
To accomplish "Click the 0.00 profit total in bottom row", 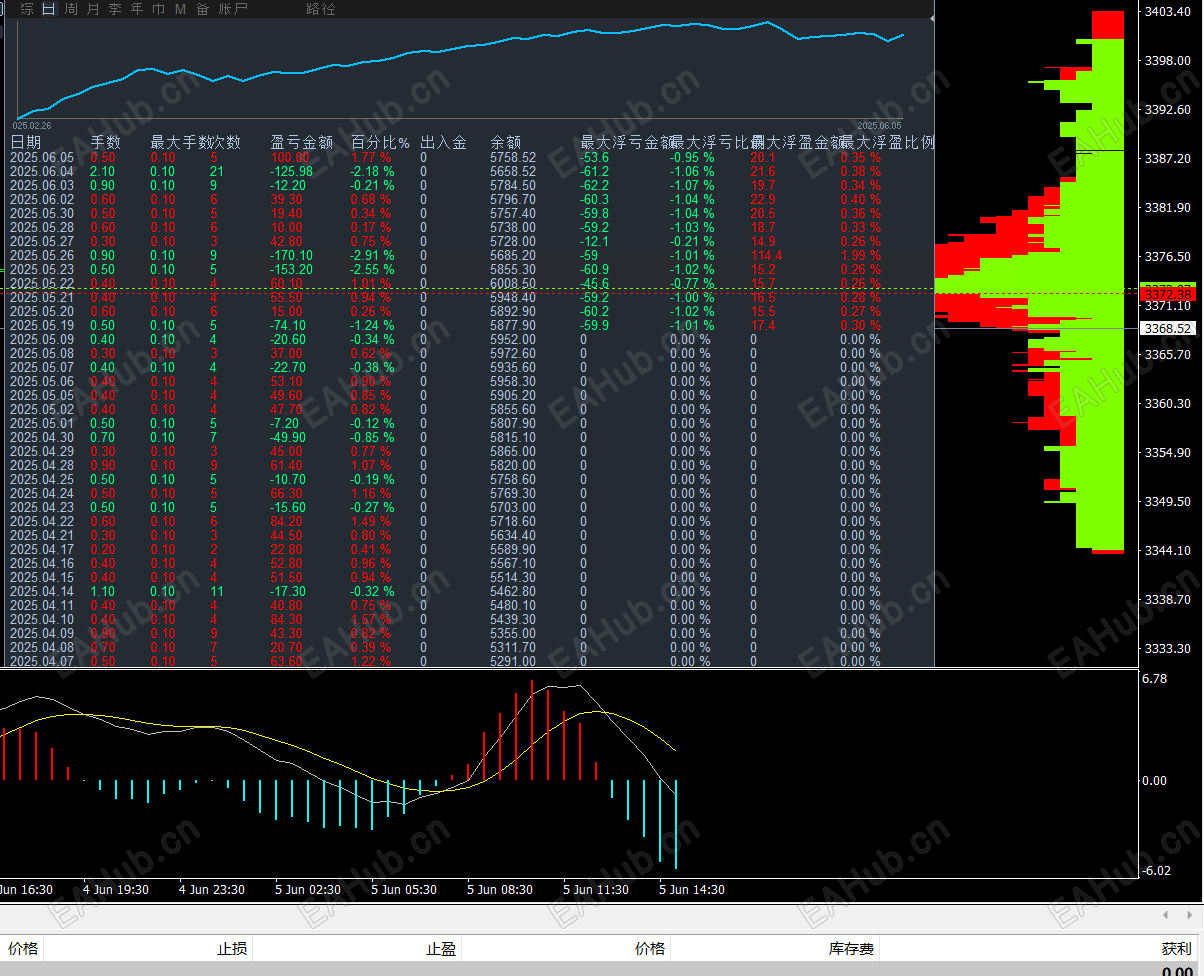I will click(1176, 970).
